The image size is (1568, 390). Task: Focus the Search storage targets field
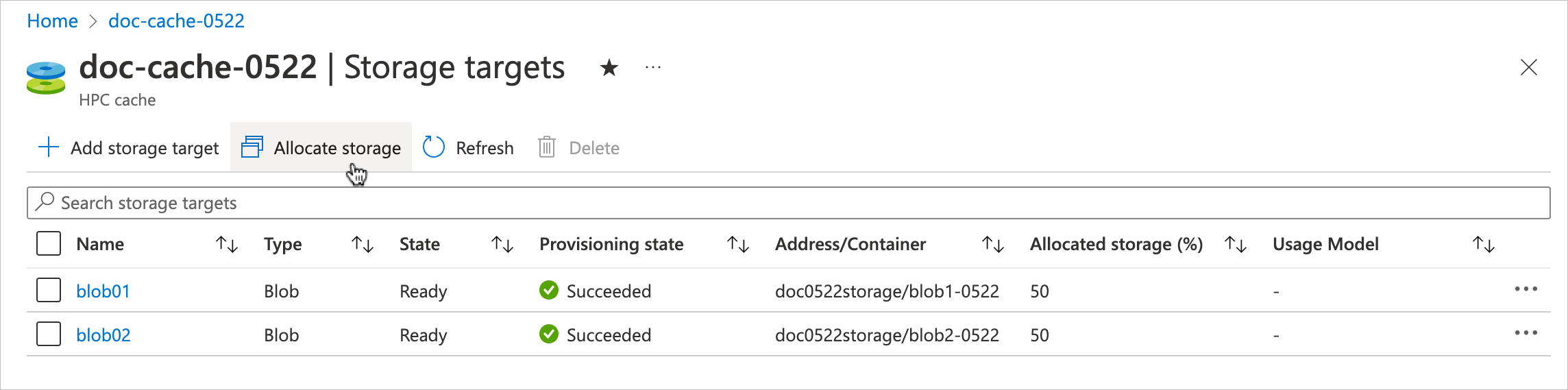(x=788, y=203)
